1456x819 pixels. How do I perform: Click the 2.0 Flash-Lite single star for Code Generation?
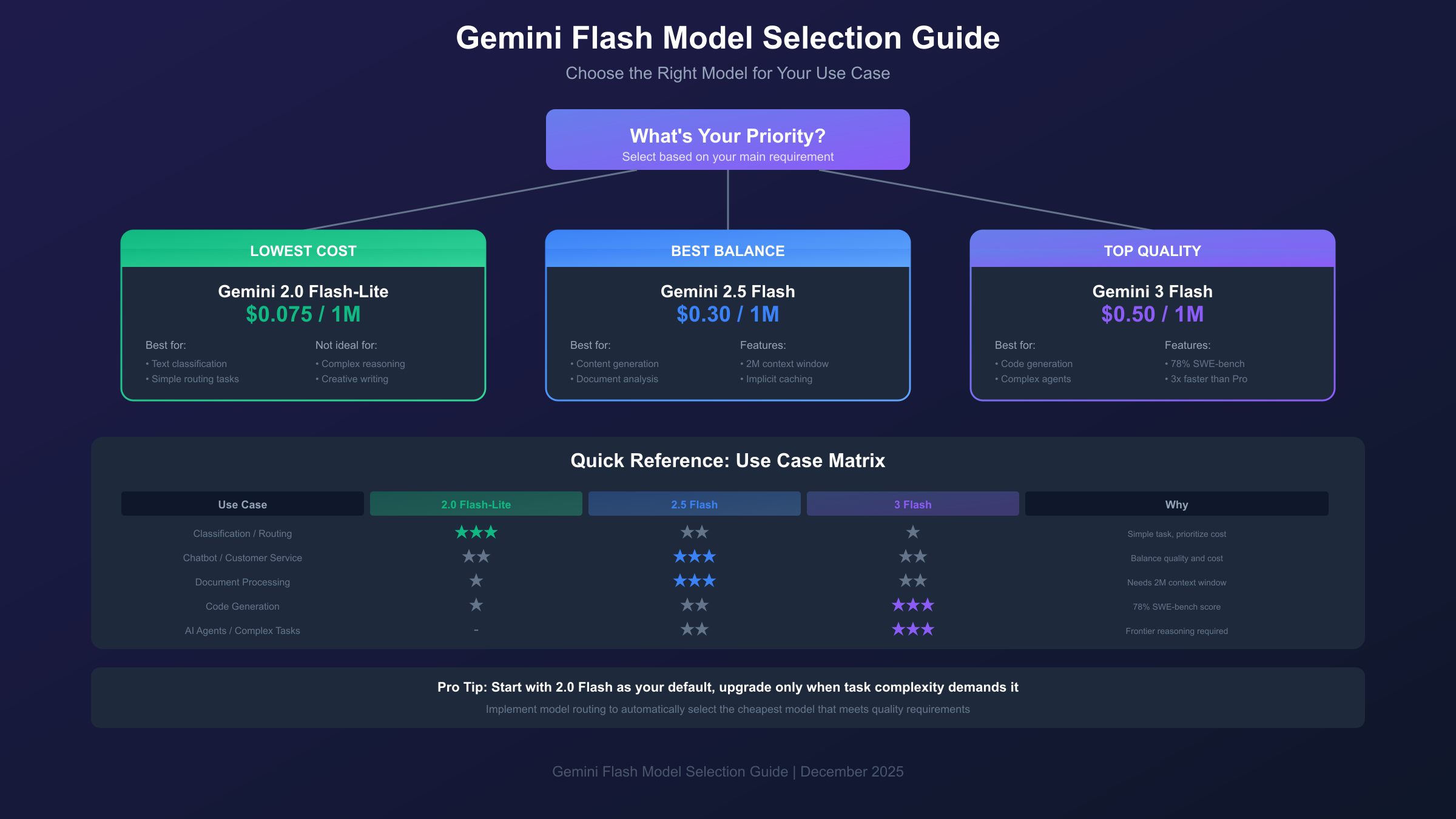pyautogui.click(x=476, y=605)
